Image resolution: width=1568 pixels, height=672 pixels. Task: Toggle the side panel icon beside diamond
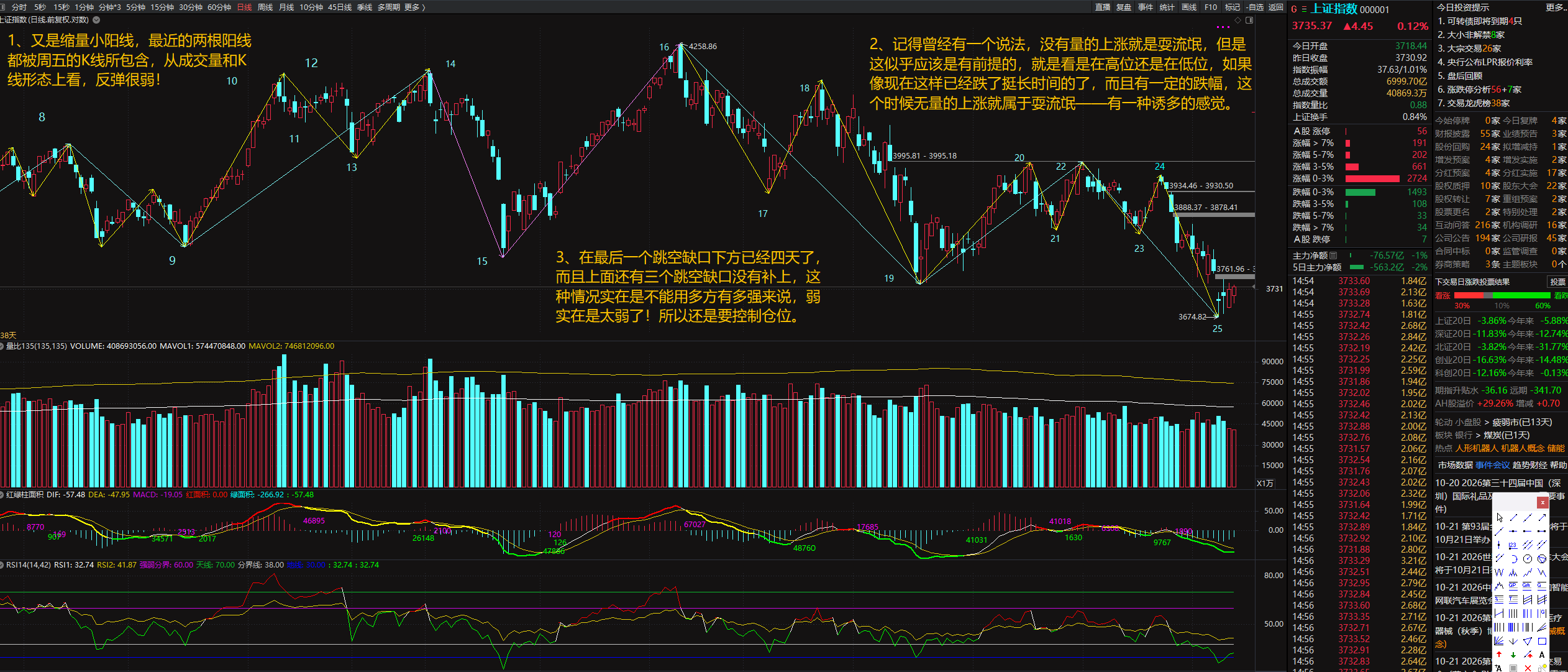pos(1249,20)
